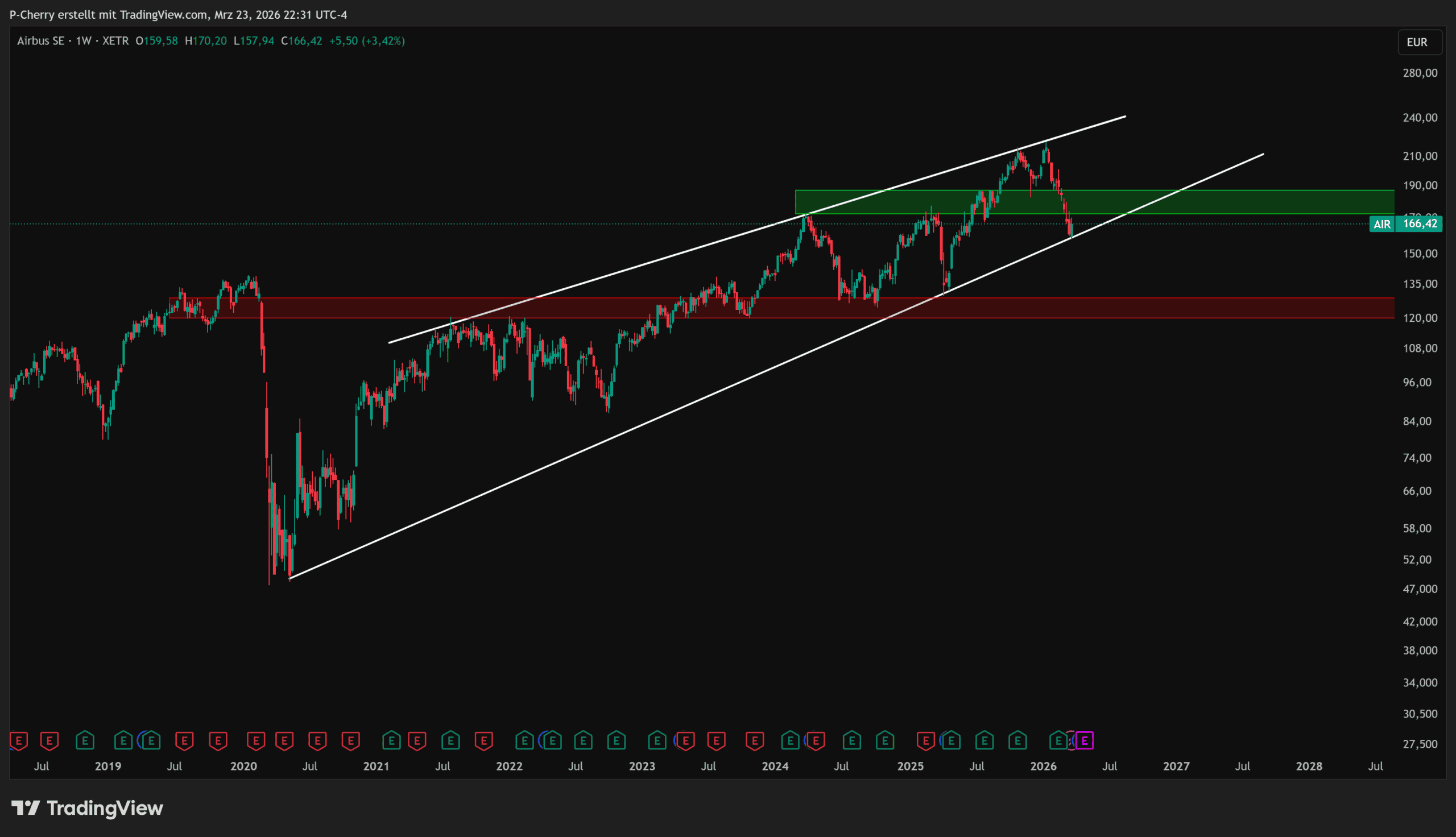
Task: Click the green earnings icon below the 2021 label
Action: pyautogui.click(x=391, y=740)
